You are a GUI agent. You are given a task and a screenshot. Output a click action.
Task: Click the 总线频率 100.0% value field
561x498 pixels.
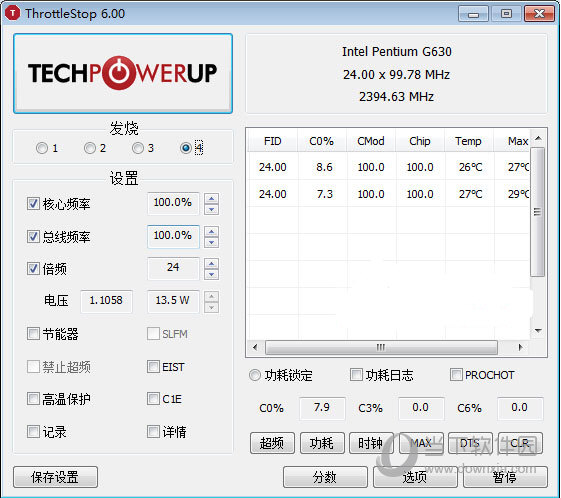pyautogui.click(x=173, y=236)
